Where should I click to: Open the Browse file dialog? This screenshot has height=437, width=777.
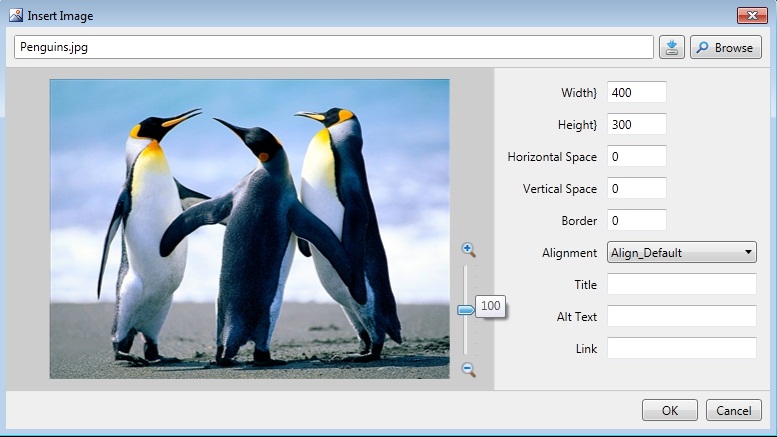point(725,47)
